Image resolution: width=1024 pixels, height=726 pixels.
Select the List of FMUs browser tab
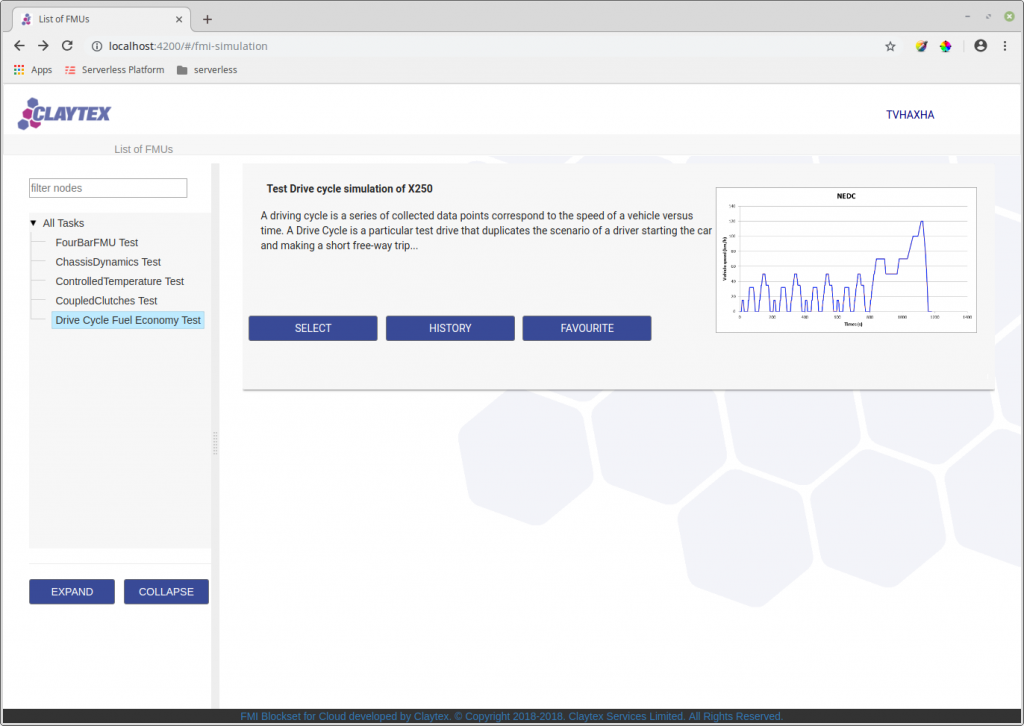tap(101, 19)
